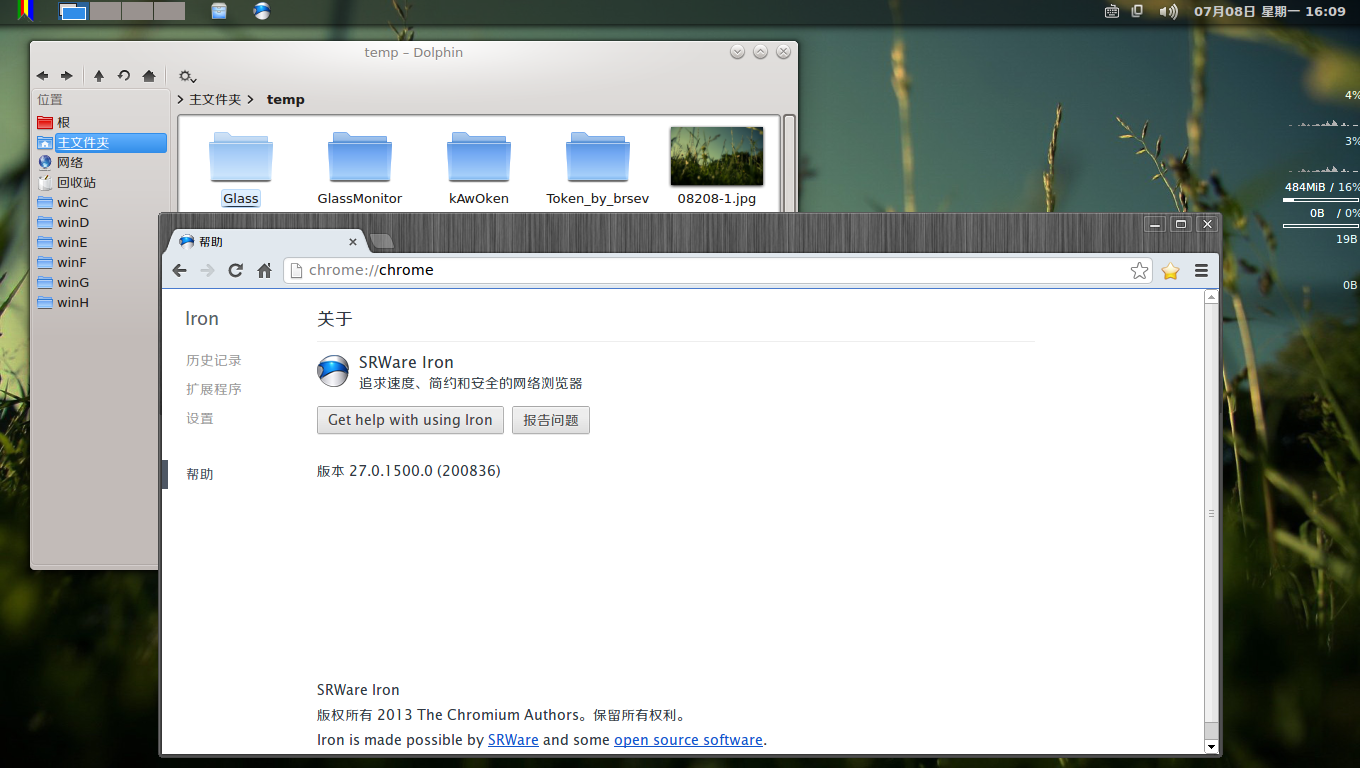Click keep-above button in Dolphin title bar
The image size is (1360, 768).
click(x=760, y=51)
